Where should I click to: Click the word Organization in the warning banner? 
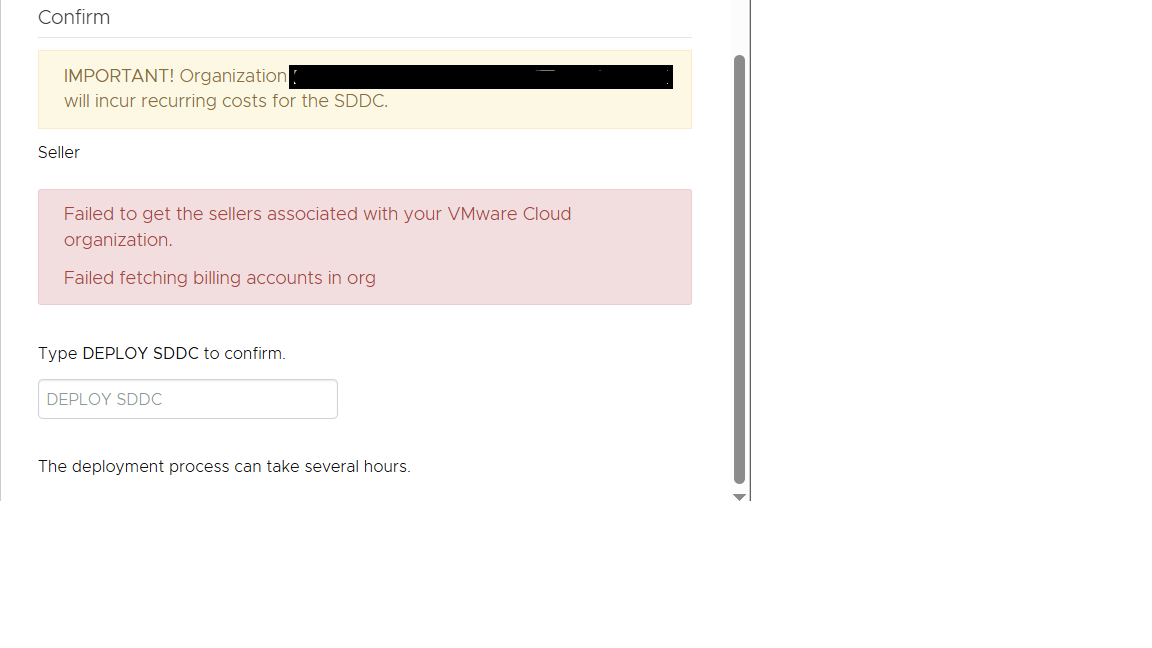(233, 76)
